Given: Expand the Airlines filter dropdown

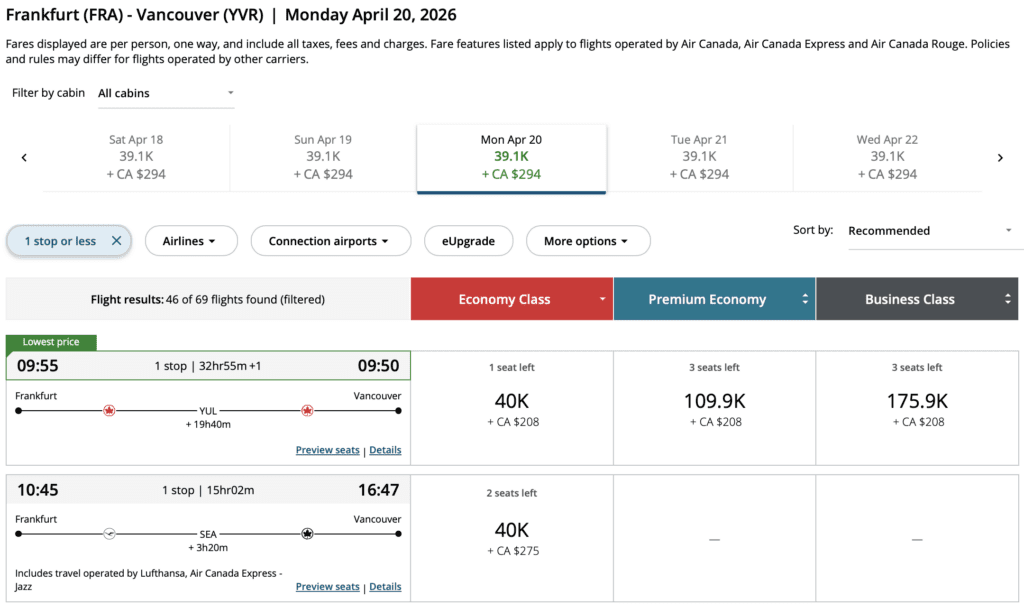Looking at the screenshot, I should (192, 241).
